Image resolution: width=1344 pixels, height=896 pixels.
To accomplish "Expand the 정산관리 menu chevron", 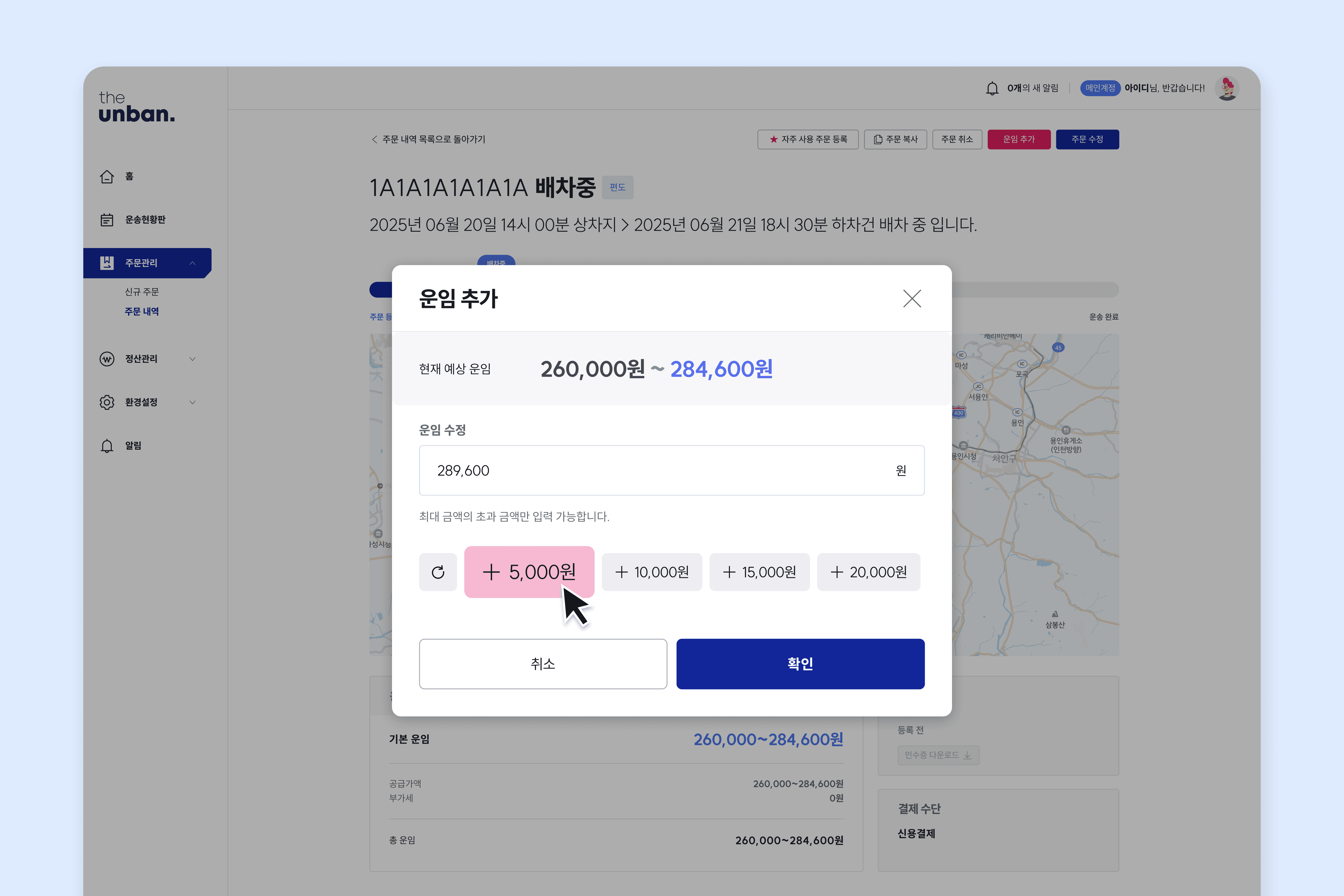I will (x=192, y=359).
